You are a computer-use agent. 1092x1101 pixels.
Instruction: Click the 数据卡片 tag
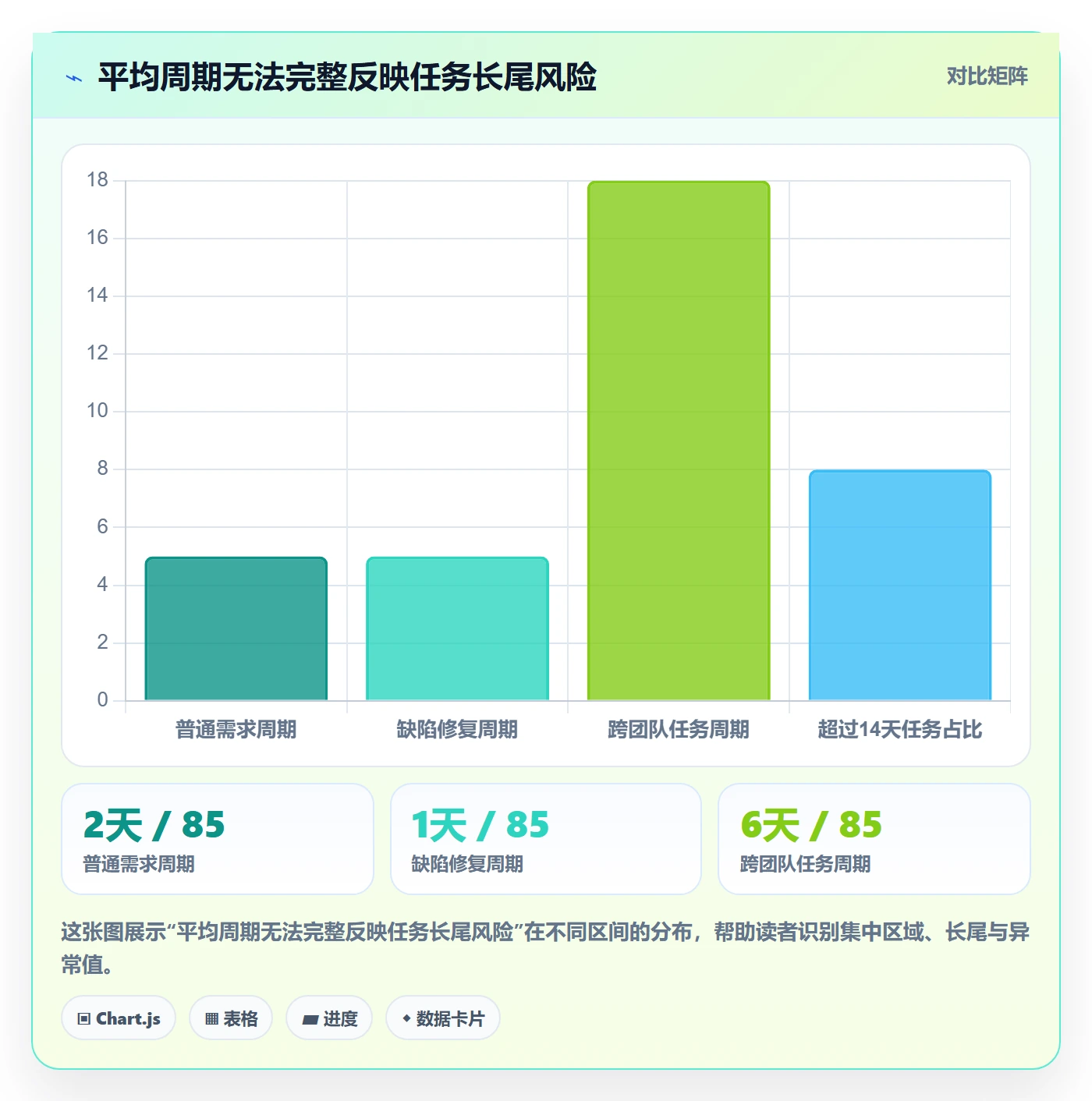point(443,1018)
